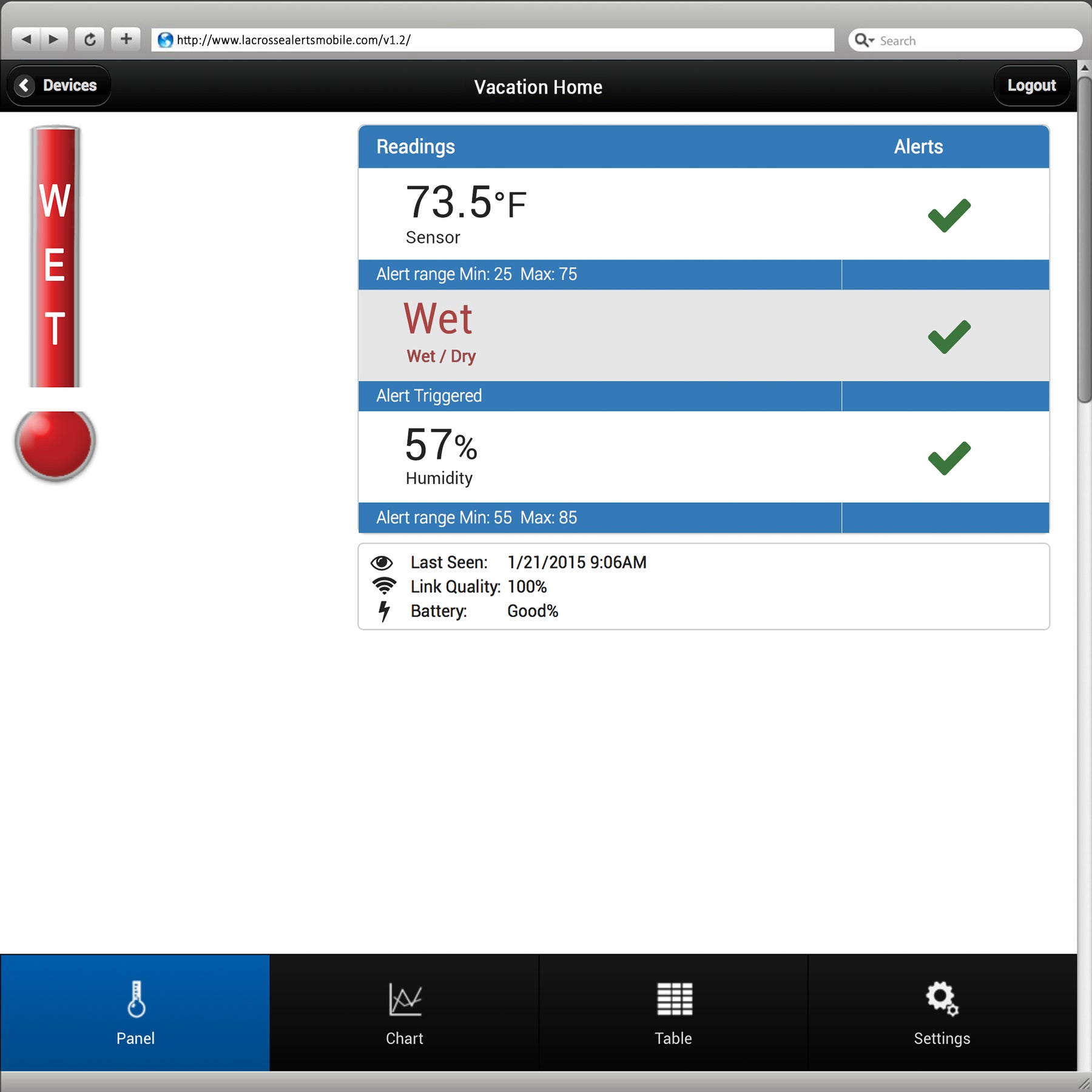The image size is (1092, 1092).
Task: Click the 57% humidity reading
Action: point(441,445)
